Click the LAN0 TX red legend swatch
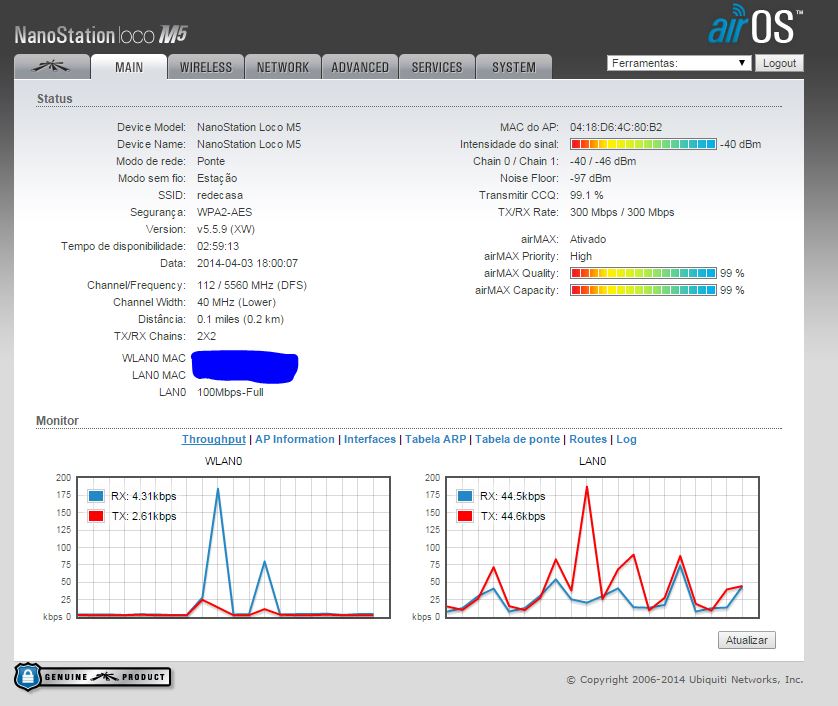The image size is (838, 706). coord(465,516)
